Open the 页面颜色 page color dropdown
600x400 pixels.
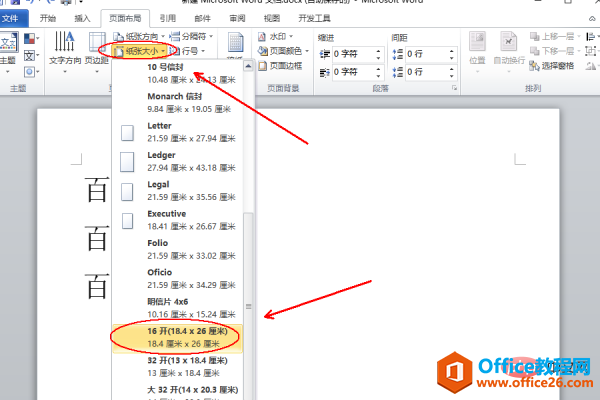[283, 51]
